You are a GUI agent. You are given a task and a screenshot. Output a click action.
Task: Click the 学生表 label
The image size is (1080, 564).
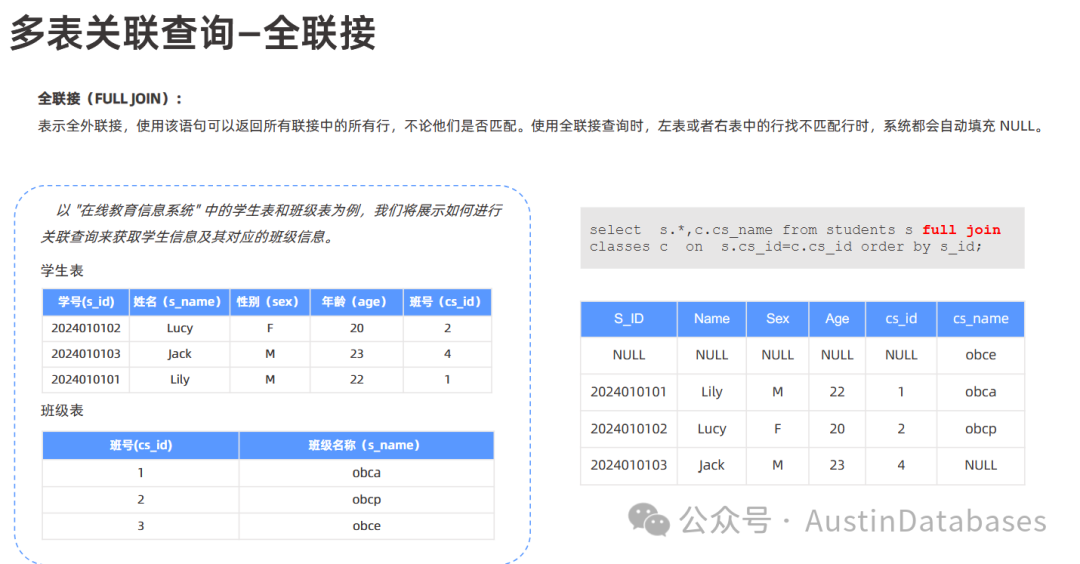(x=62, y=271)
